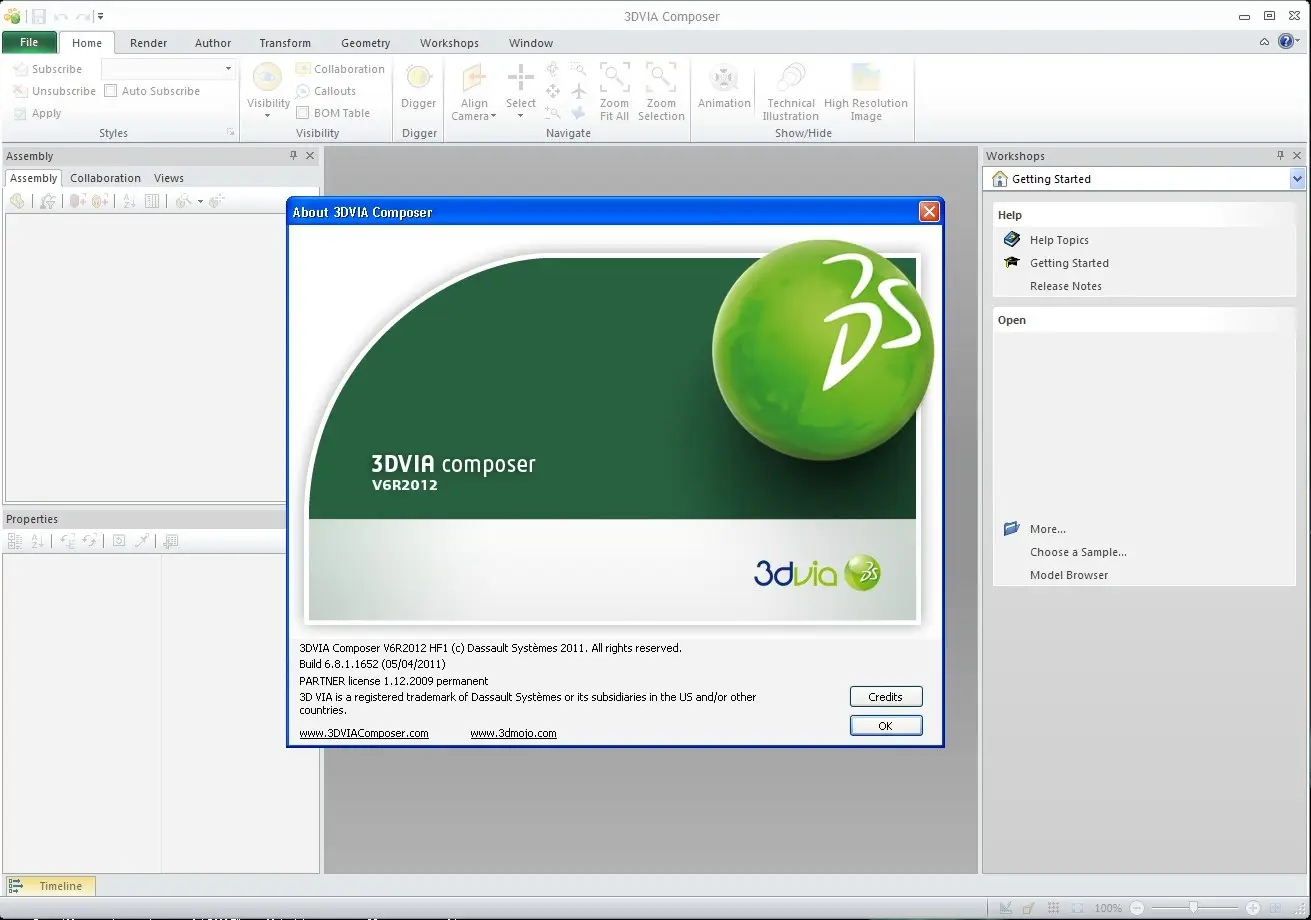The image size is (1311, 920).
Task: Click the Subscribe style icon
Action: [20, 69]
